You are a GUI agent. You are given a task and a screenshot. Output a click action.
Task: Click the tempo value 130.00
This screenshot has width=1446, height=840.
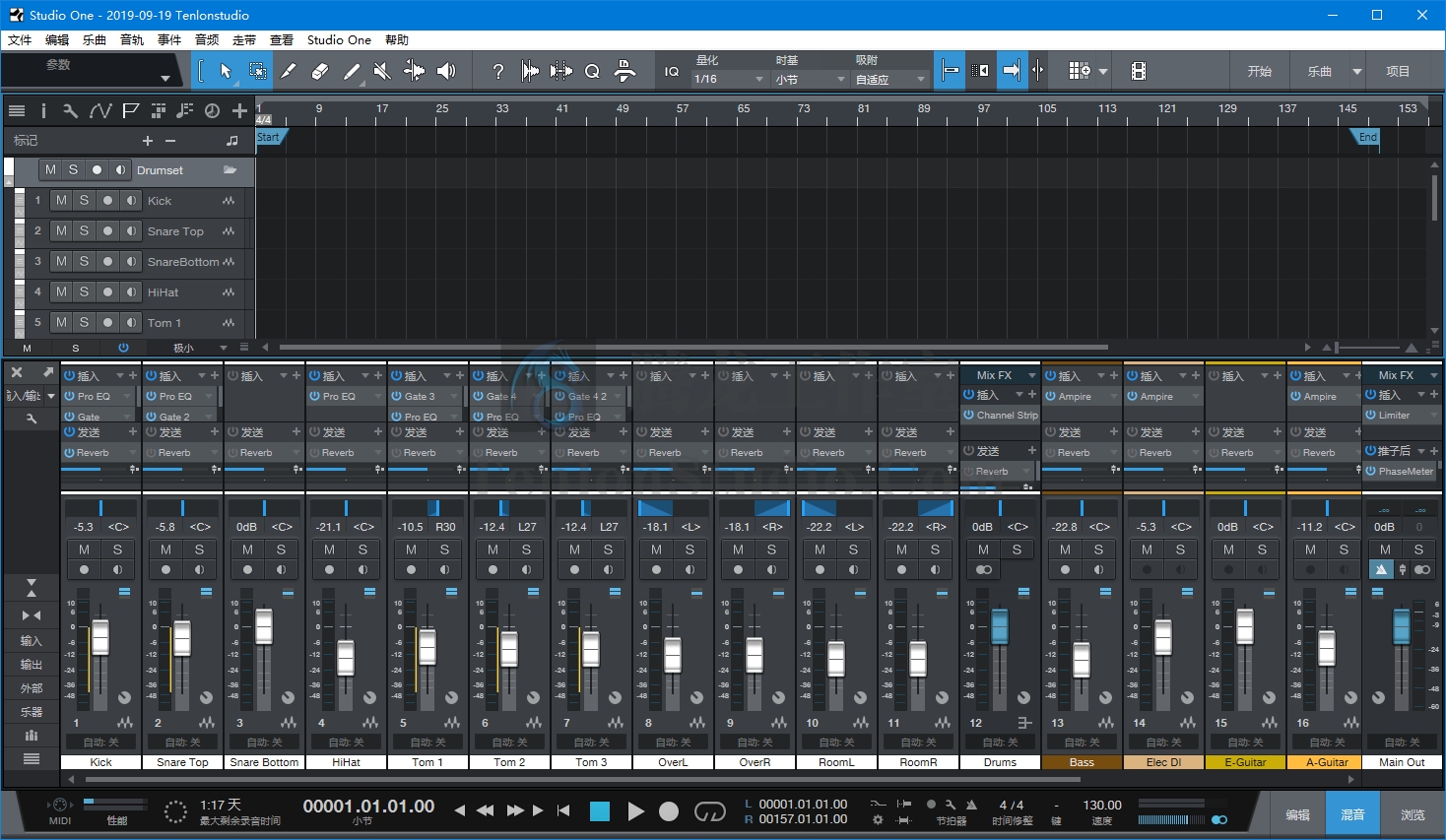tap(1102, 805)
